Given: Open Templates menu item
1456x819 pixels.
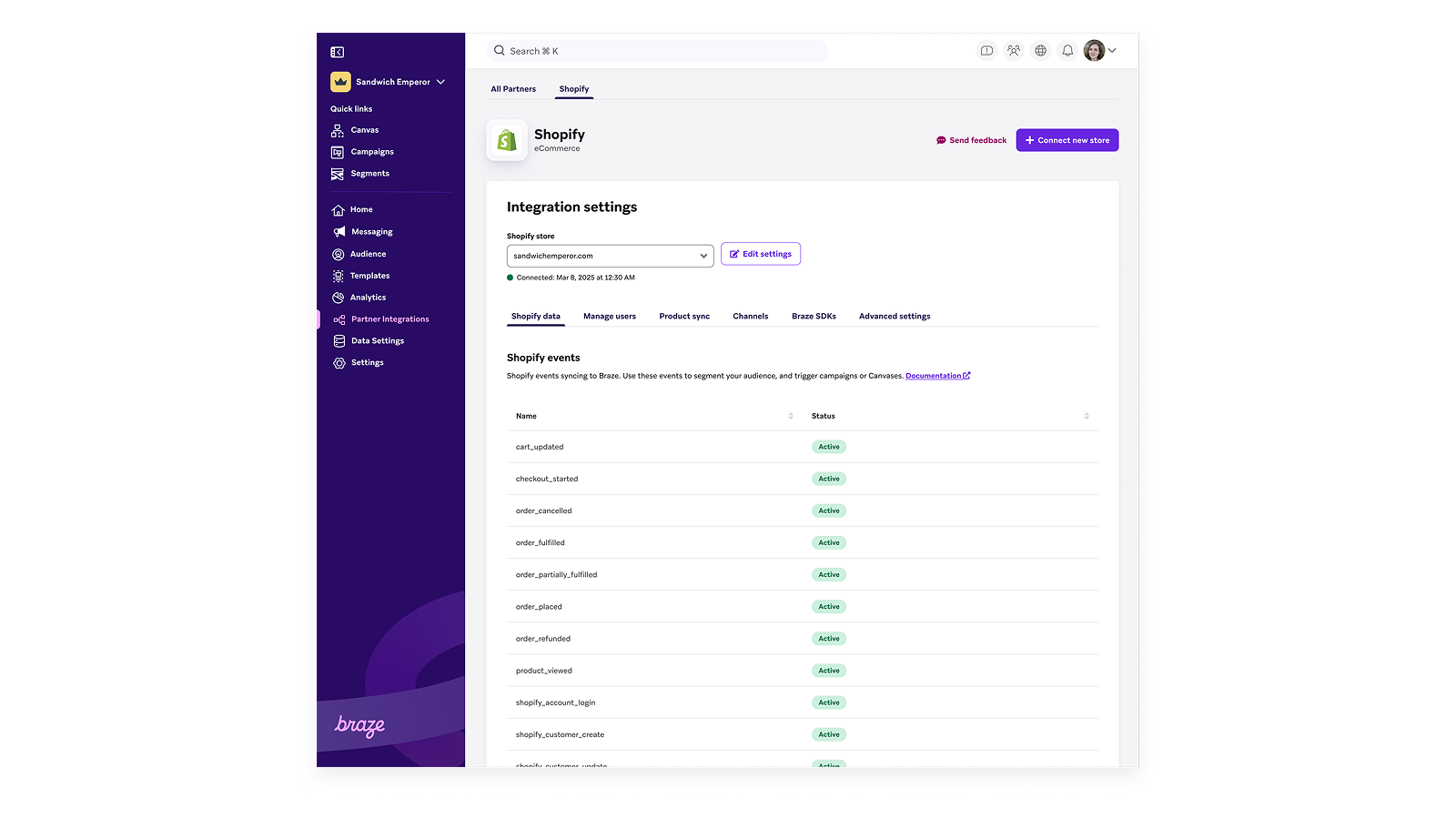Looking at the screenshot, I should point(370,276).
